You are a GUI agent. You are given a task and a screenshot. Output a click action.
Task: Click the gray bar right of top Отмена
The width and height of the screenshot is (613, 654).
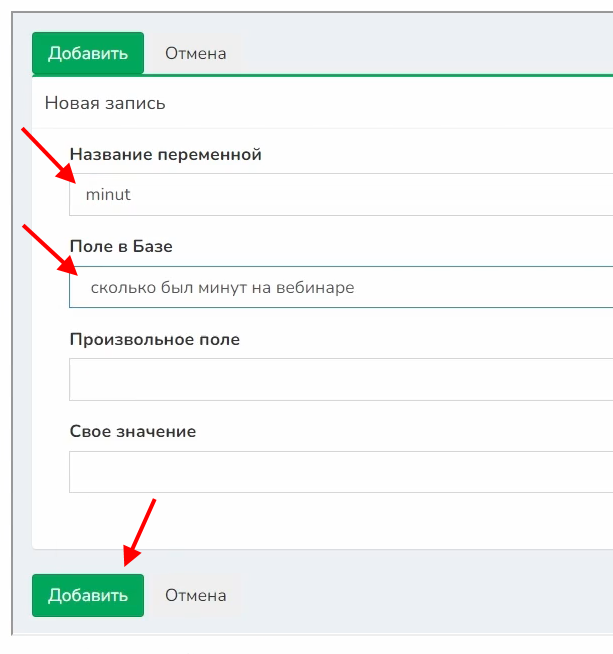coord(430,53)
